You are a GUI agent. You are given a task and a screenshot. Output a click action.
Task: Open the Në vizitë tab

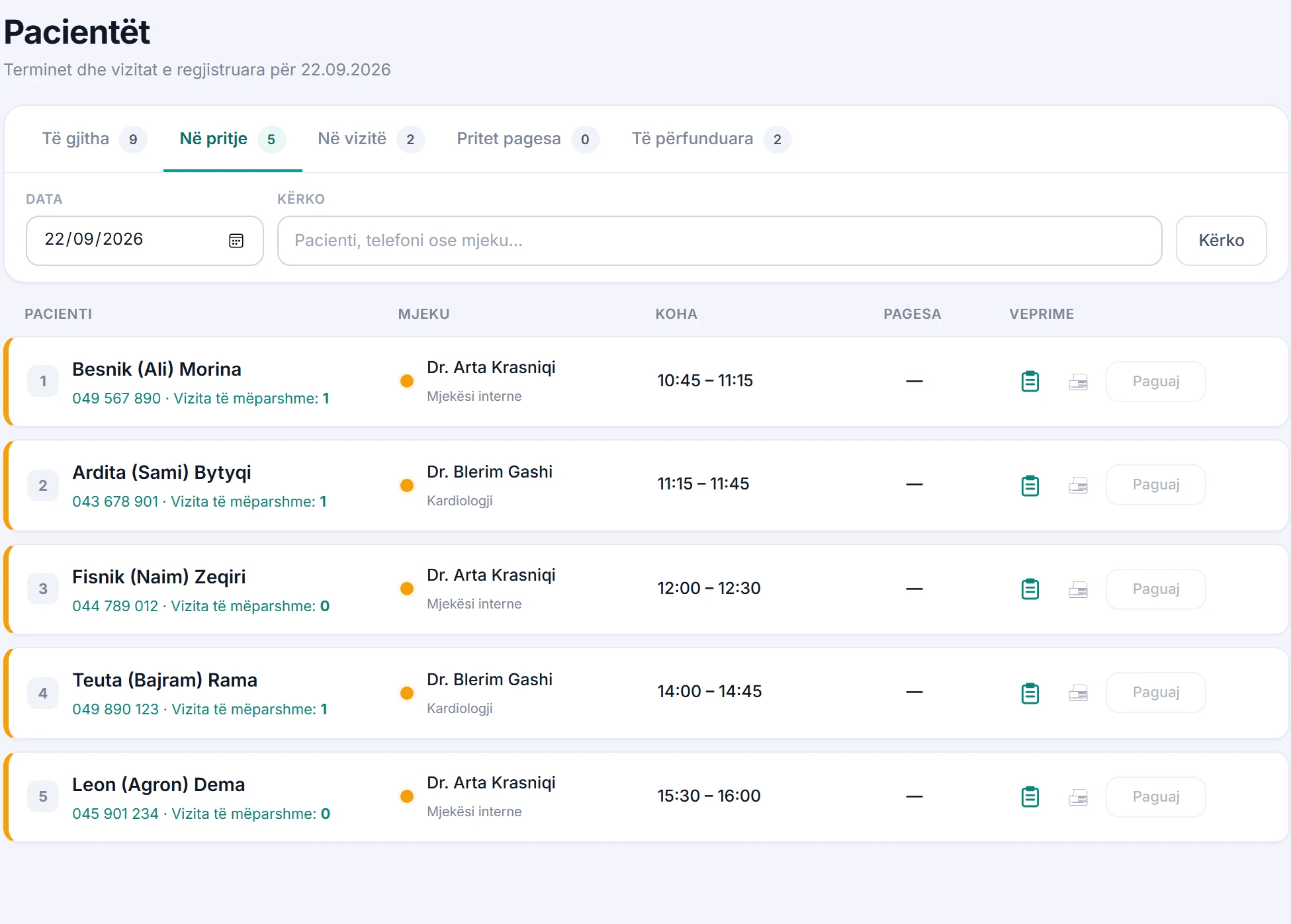coord(371,139)
